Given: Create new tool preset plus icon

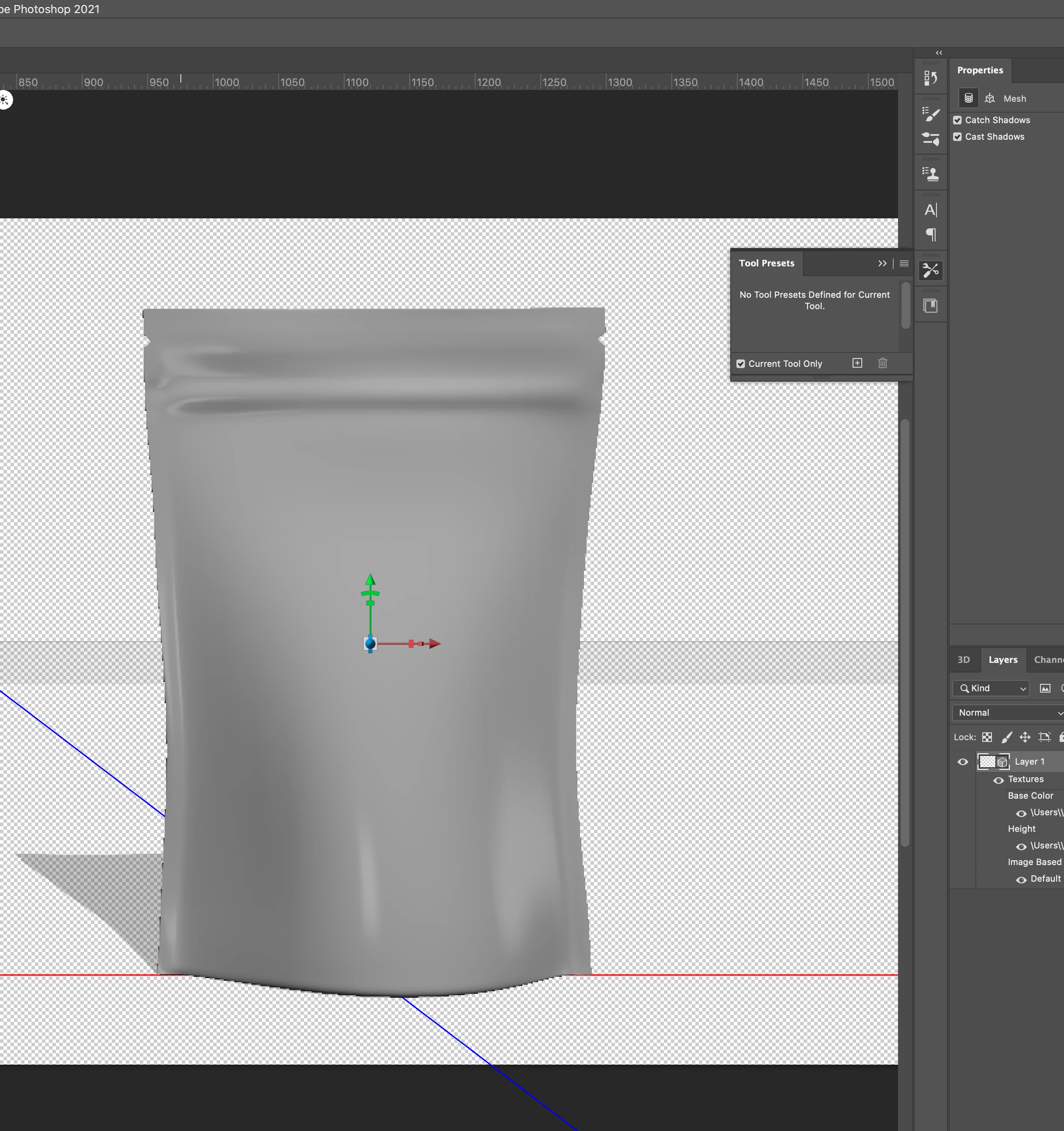Looking at the screenshot, I should (x=857, y=363).
